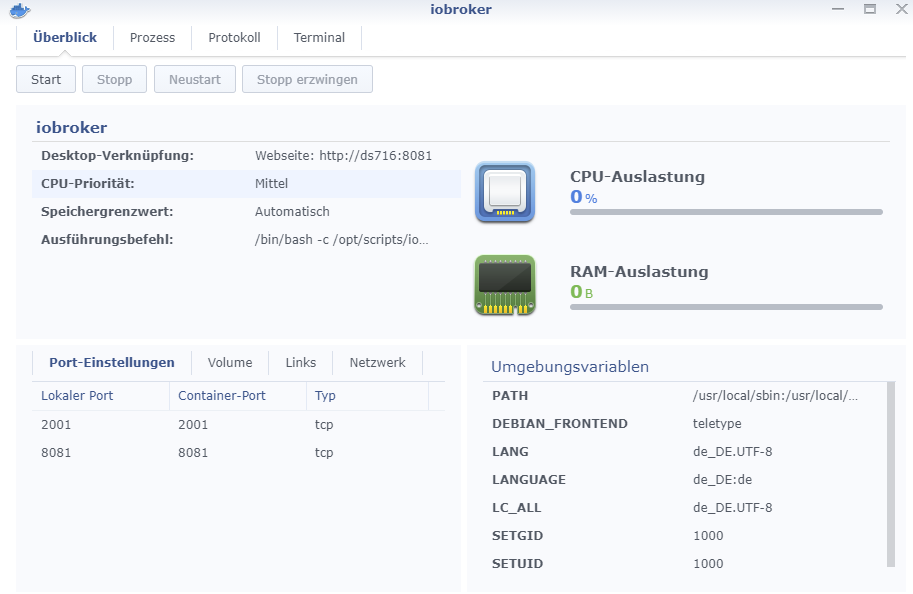Close the iobroker window
This screenshot has height=594, width=913.
[x=901, y=9]
